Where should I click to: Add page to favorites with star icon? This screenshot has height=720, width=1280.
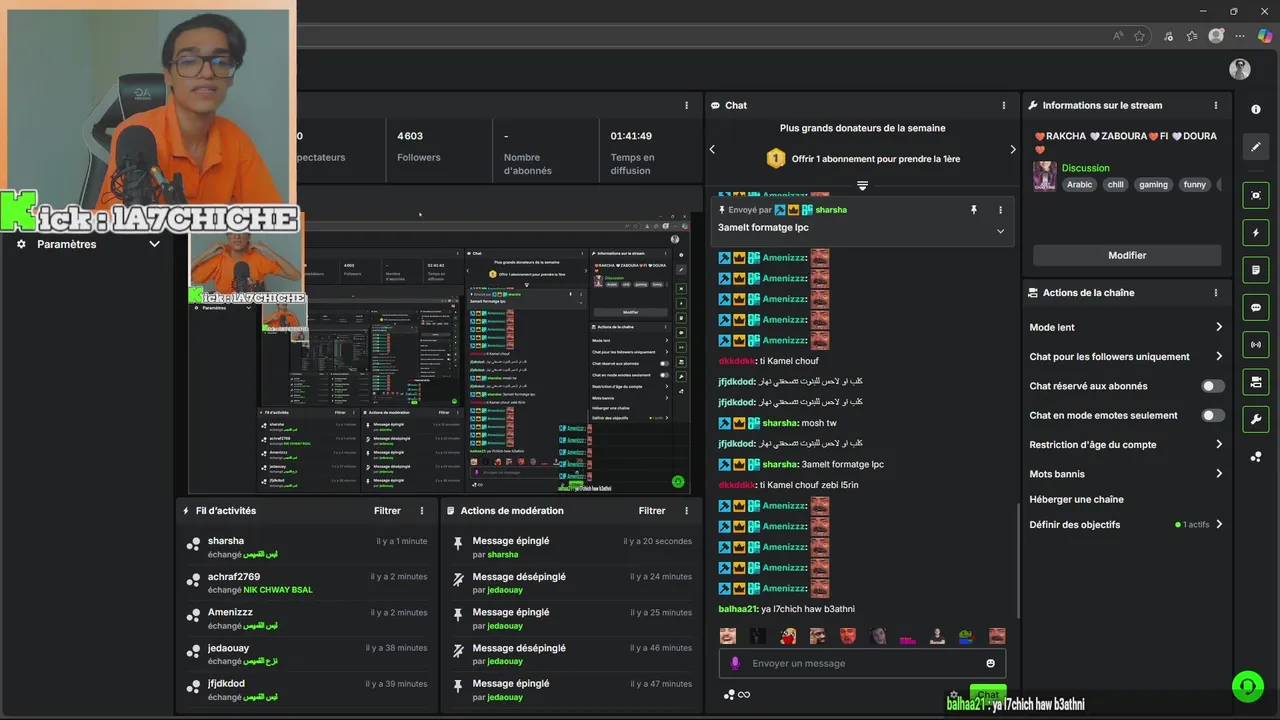pyautogui.click(x=1139, y=36)
